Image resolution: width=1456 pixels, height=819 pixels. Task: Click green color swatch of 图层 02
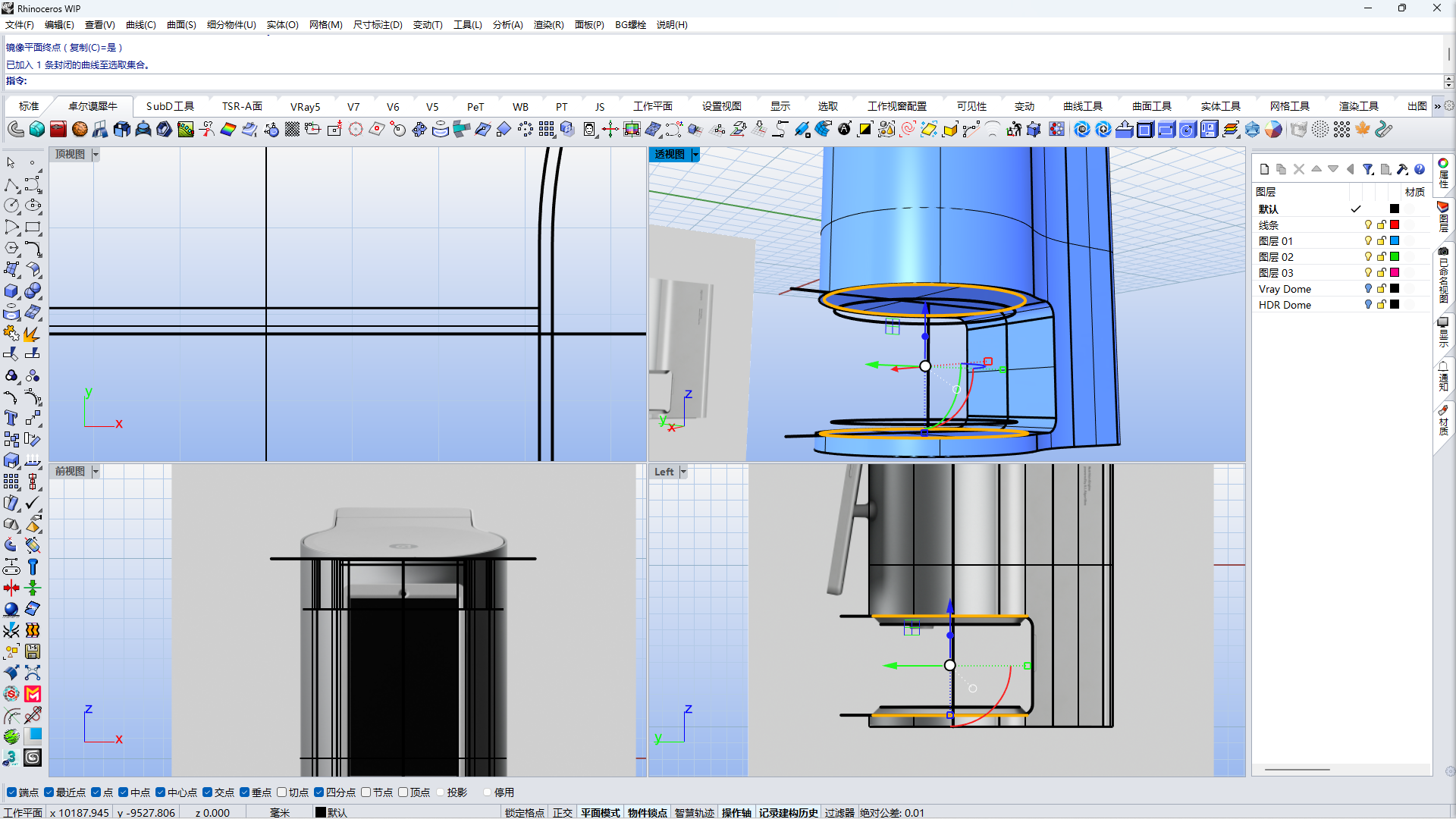pos(1395,256)
